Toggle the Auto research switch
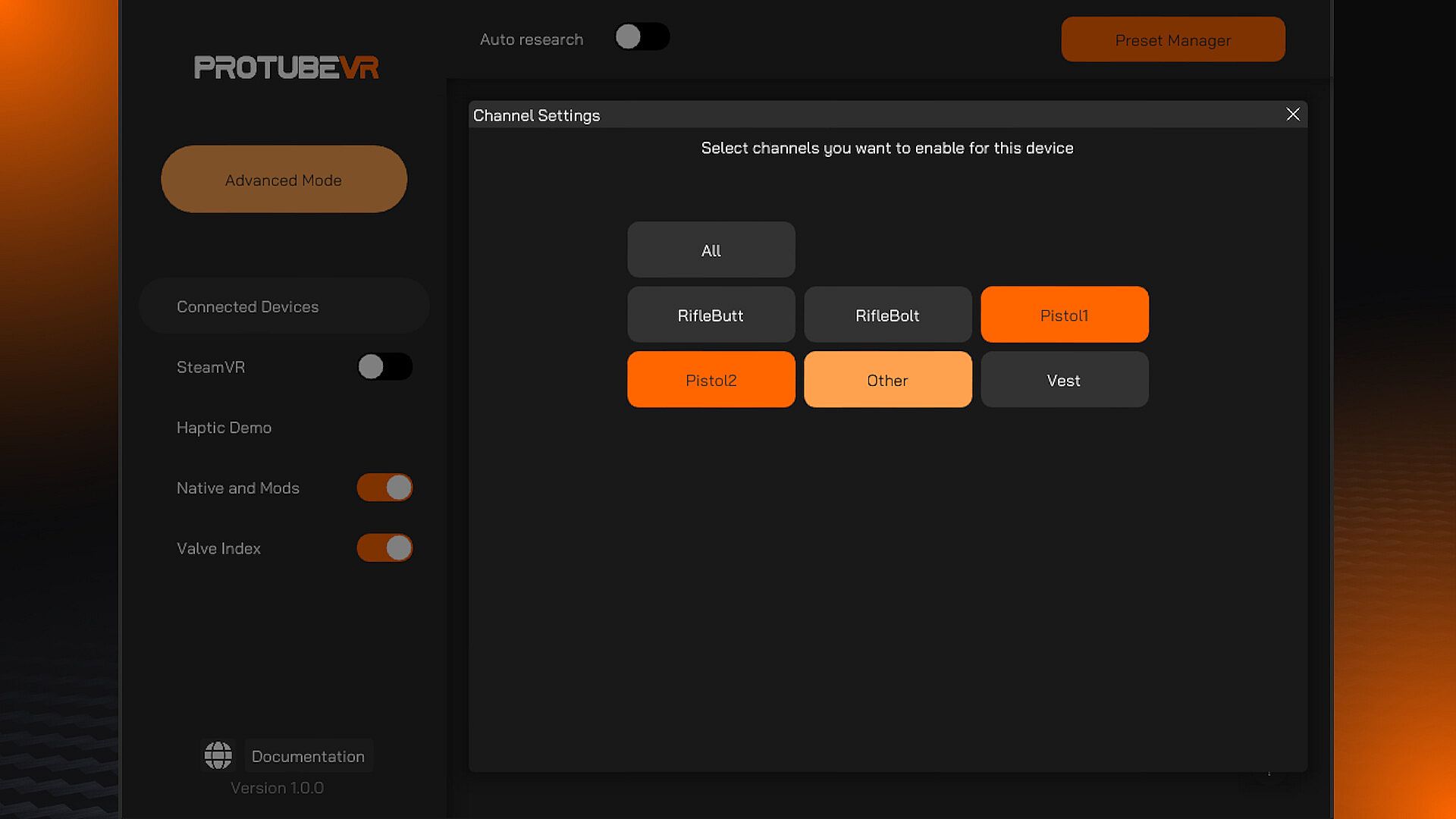The height and width of the screenshot is (819, 1456). tap(642, 37)
